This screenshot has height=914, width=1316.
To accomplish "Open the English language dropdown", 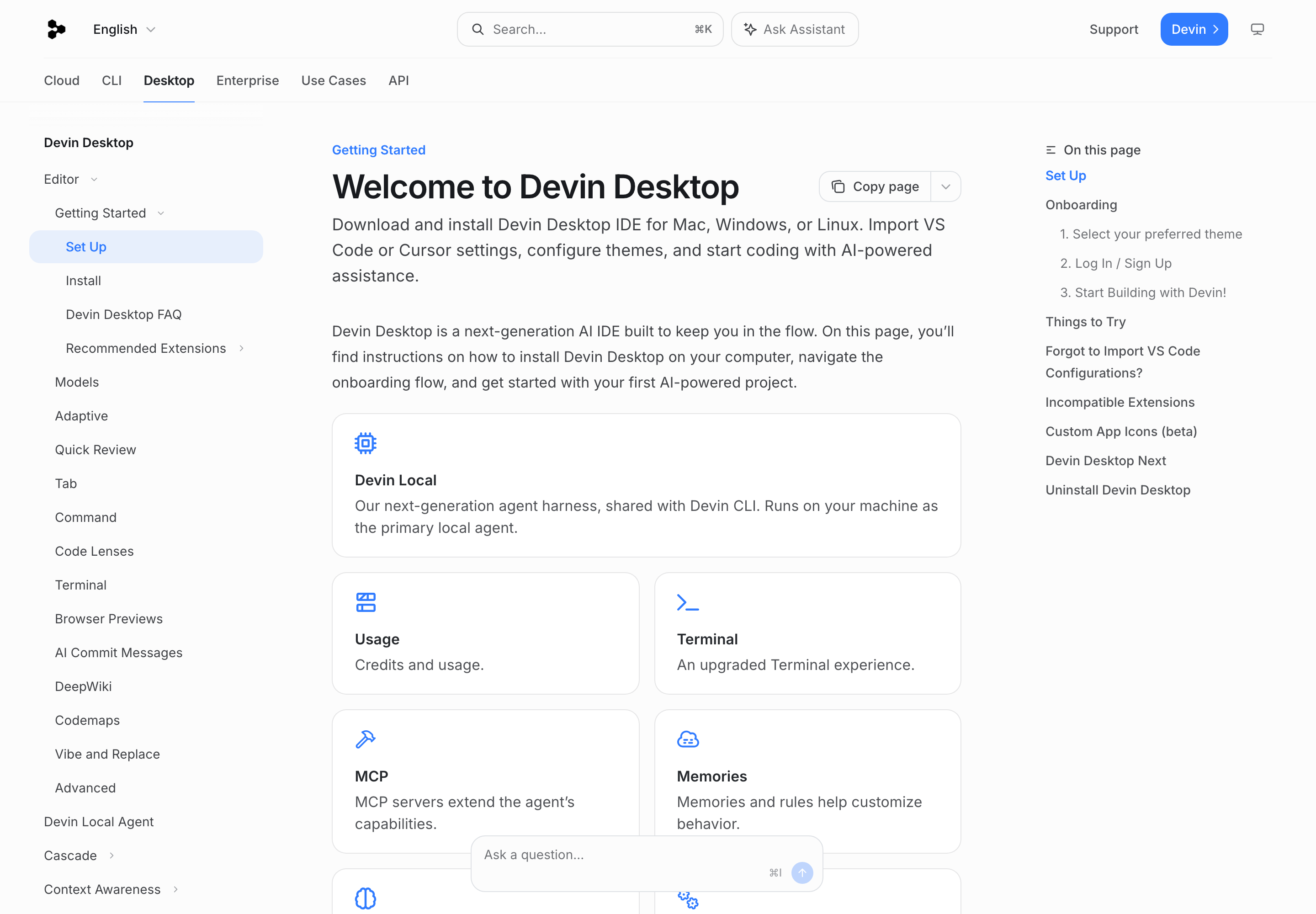I will pos(124,29).
